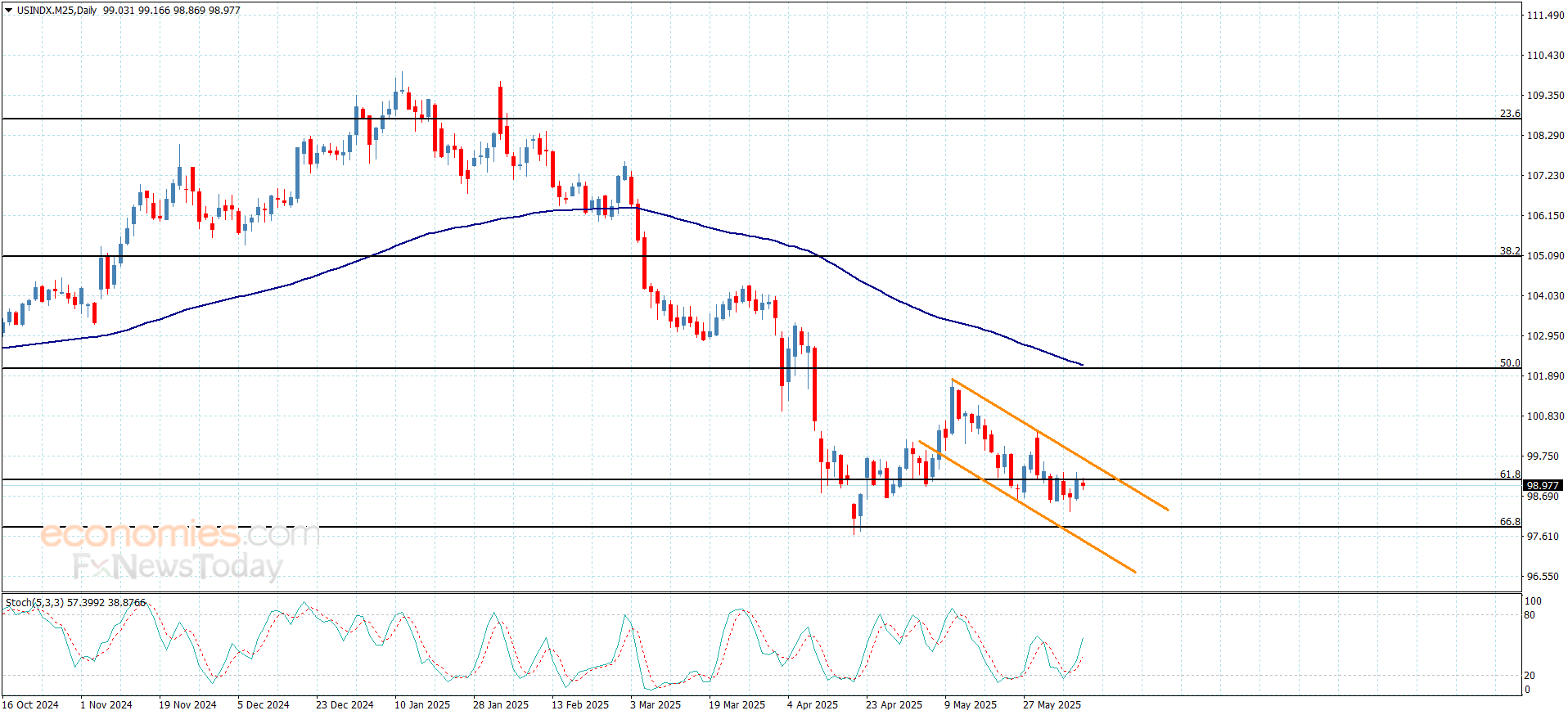The height and width of the screenshot is (715, 1568).
Task: Click the 27 May 2025 date label
Action: [1052, 704]
